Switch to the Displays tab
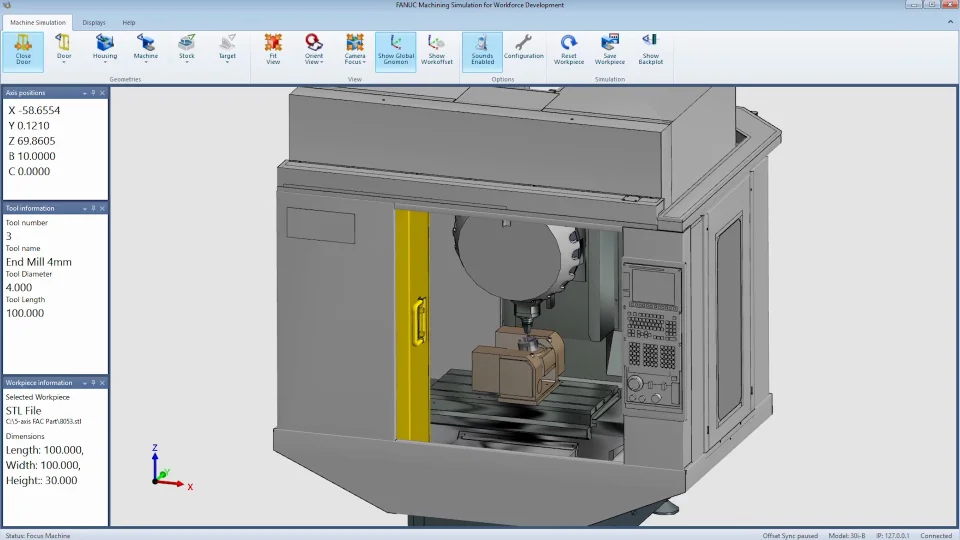This screenshot has height=540, width=960. click(94, 22)
